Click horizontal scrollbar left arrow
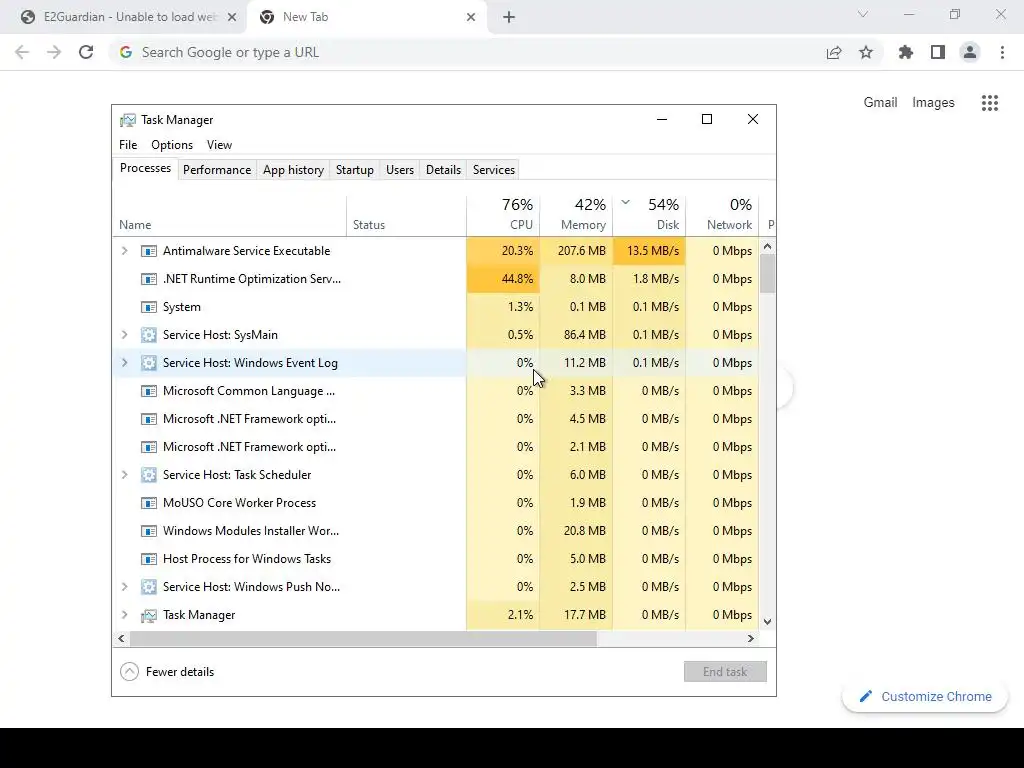 point(121,639)
